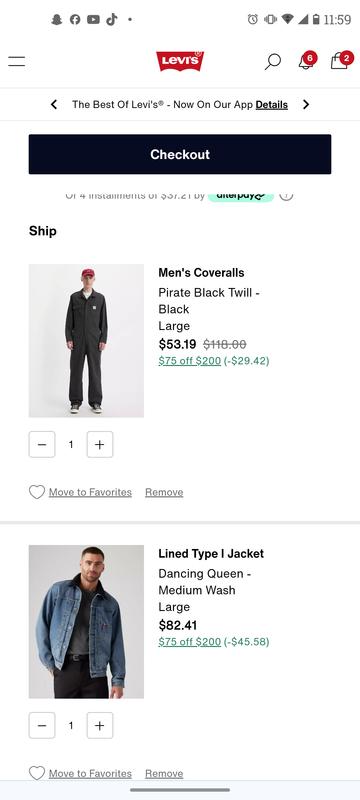This screenshot has height=800, width=360.
Task: Decrease Lined Type I Jacket quantity
Action: coord(42,726)
